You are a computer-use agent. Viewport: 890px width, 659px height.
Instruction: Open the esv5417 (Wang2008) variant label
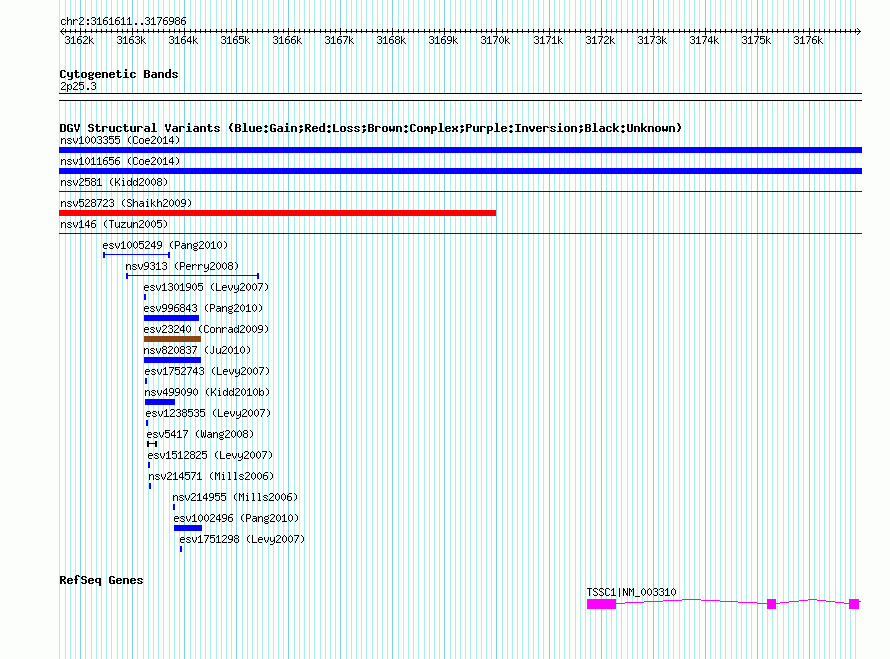(x=200, y=434)
